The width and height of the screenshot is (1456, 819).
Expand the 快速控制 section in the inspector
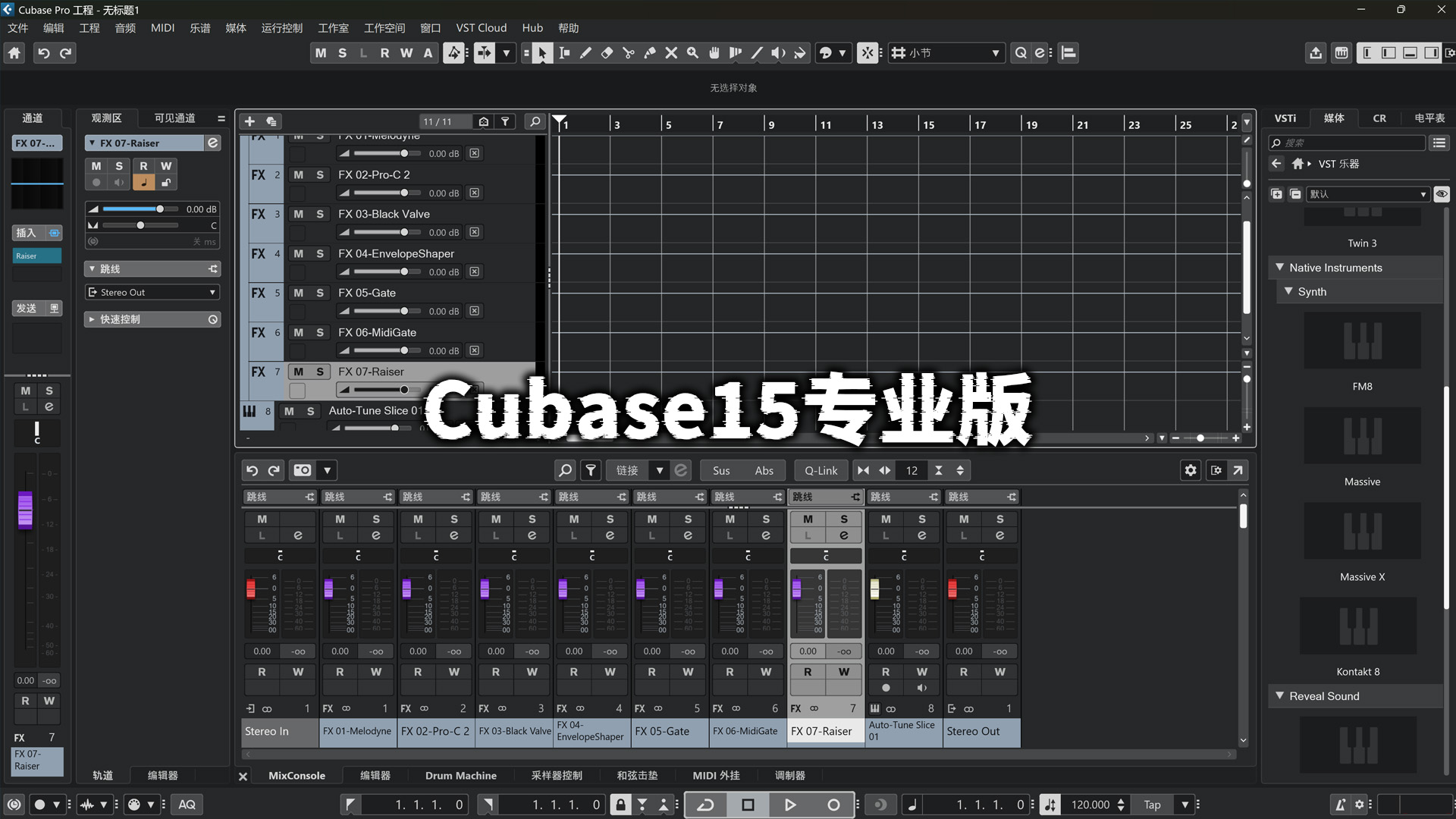pyautogui.click(x=93, y=318)
